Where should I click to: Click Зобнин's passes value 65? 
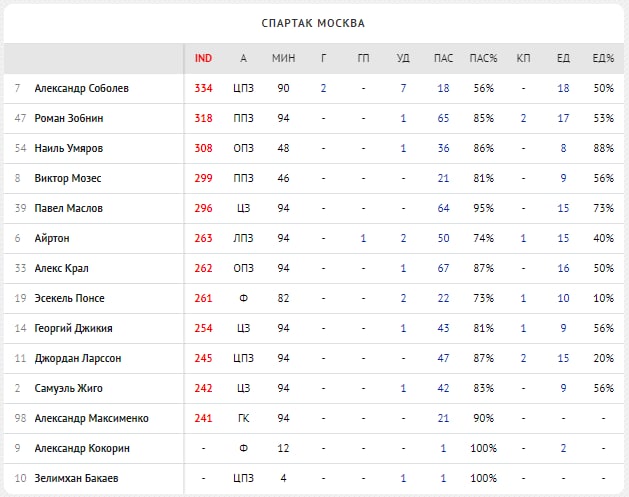tap(443, 118)
